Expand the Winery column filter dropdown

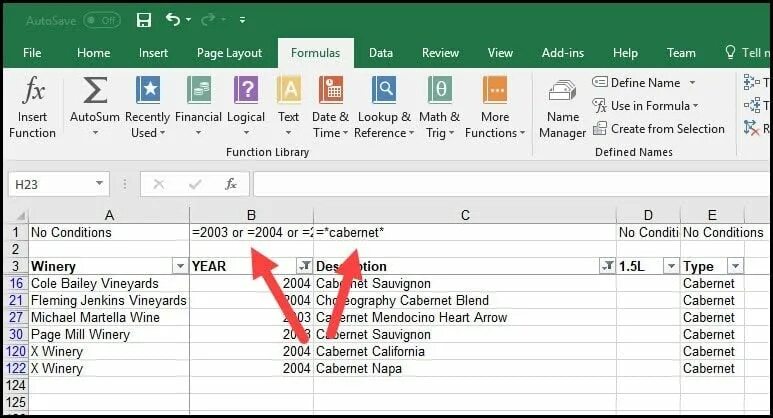click(180, 266)
